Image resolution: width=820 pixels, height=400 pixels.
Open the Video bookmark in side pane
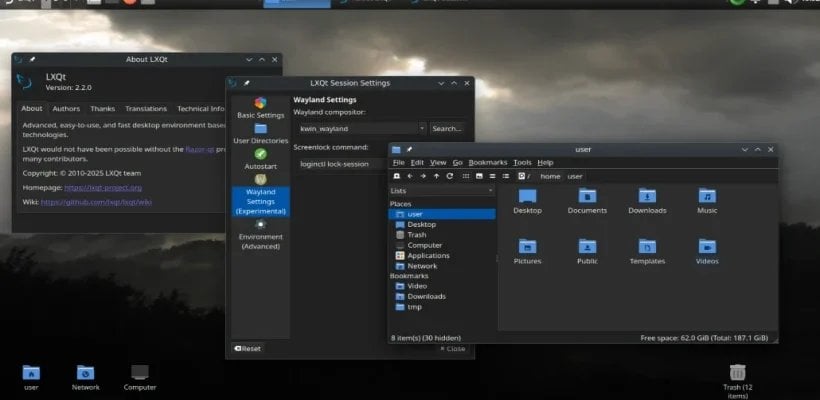442,286
